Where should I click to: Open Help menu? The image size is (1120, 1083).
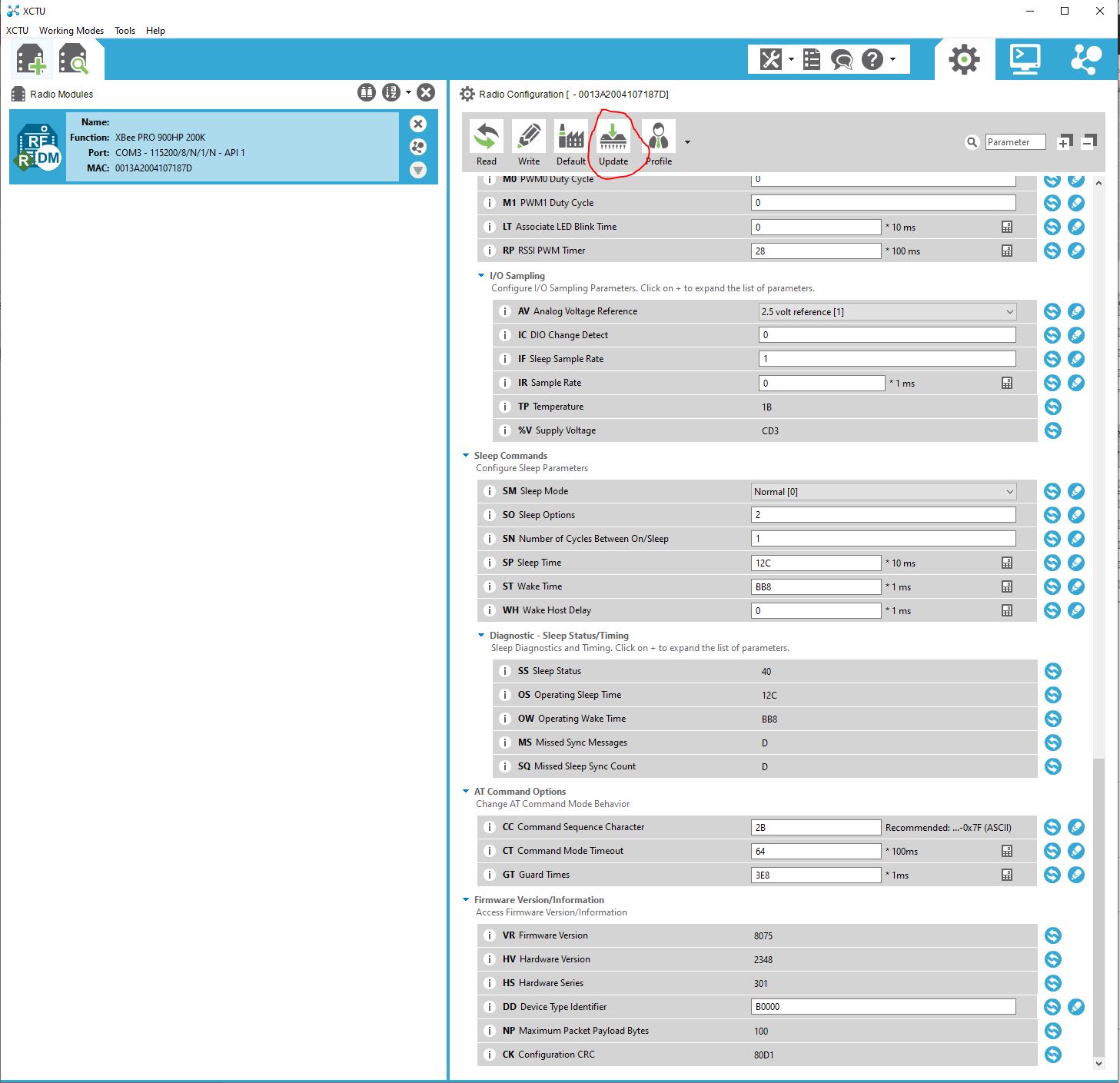(x=155, y=31)
